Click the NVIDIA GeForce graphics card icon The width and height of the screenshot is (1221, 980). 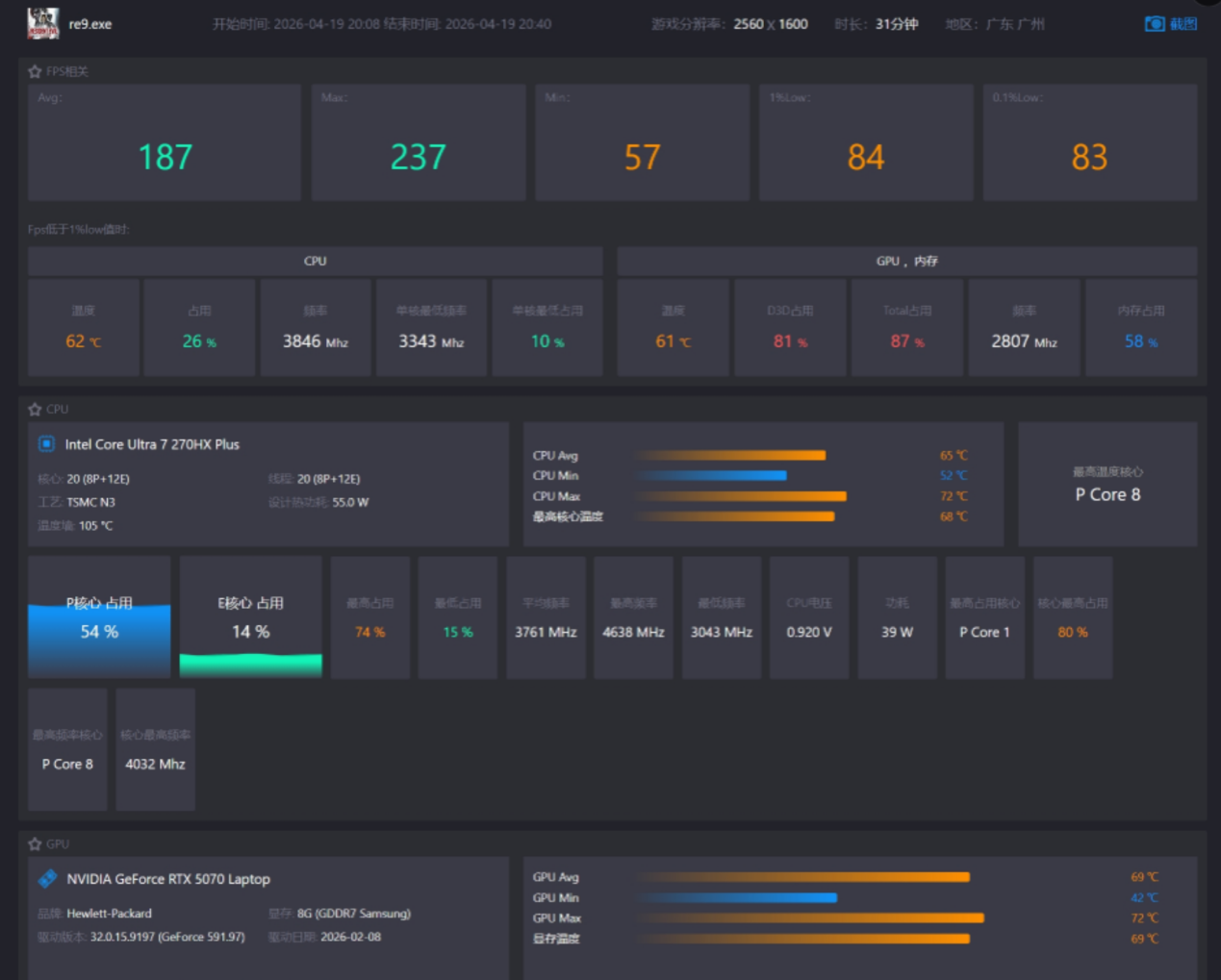point(47,878)
